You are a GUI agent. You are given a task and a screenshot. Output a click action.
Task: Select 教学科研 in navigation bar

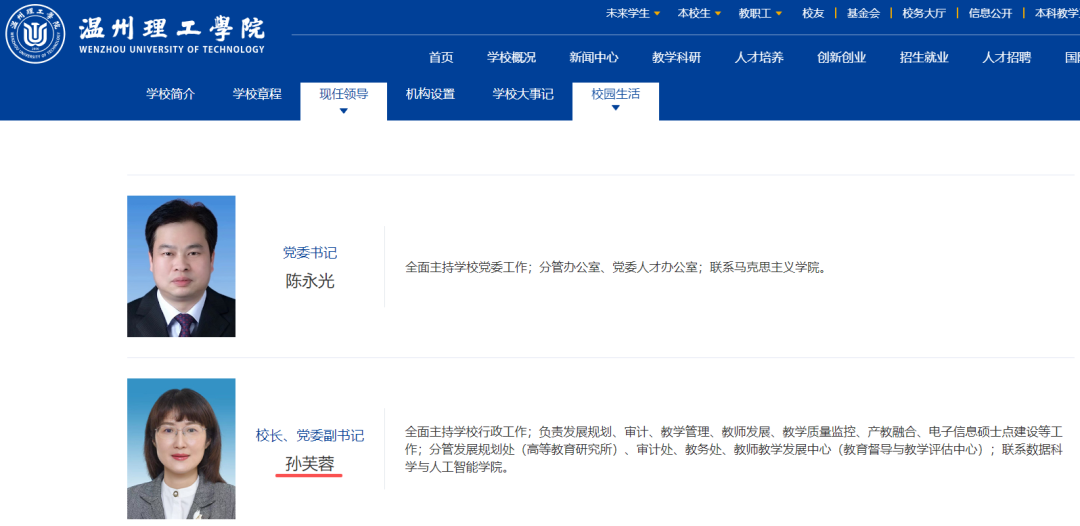tap(676, 57)
